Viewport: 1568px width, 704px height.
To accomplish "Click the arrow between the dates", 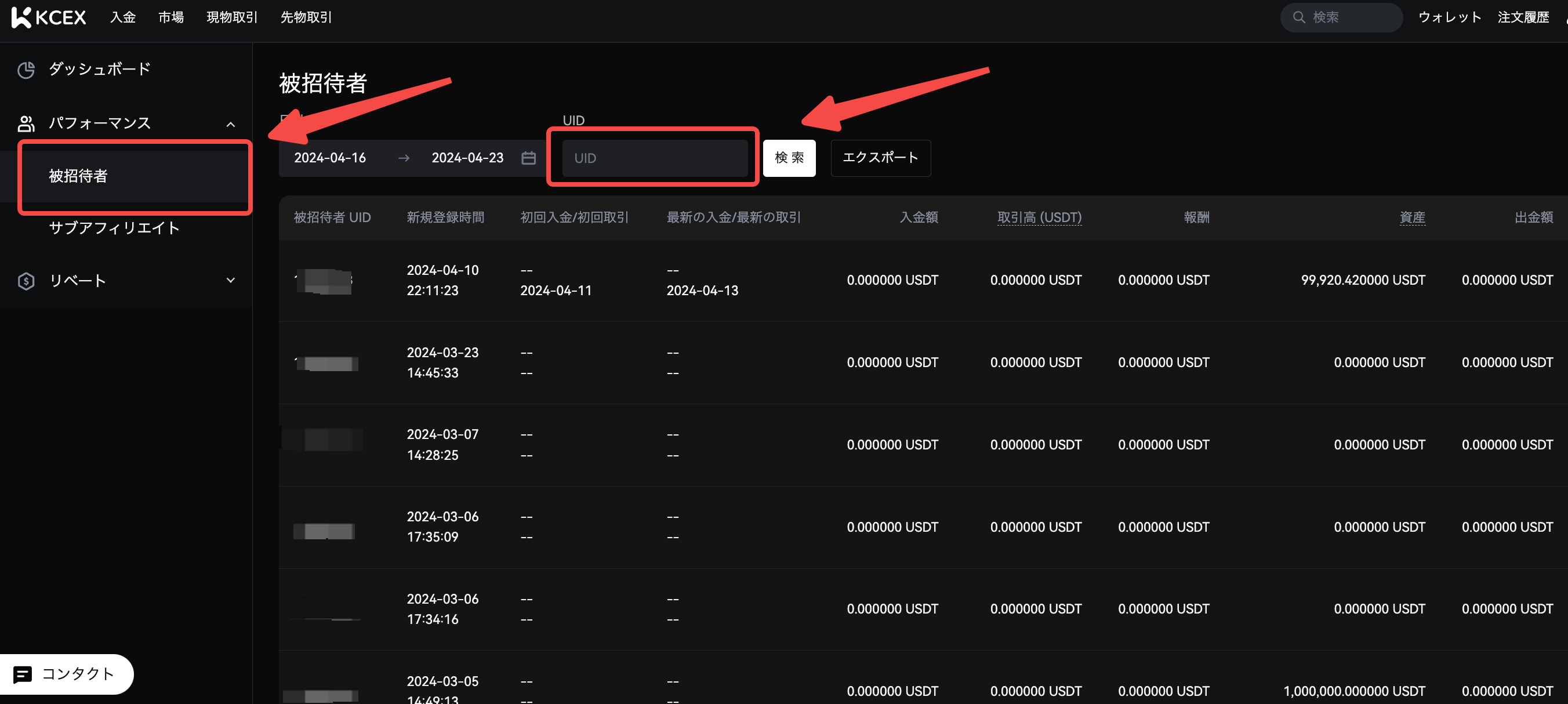I will click(404, 158).
